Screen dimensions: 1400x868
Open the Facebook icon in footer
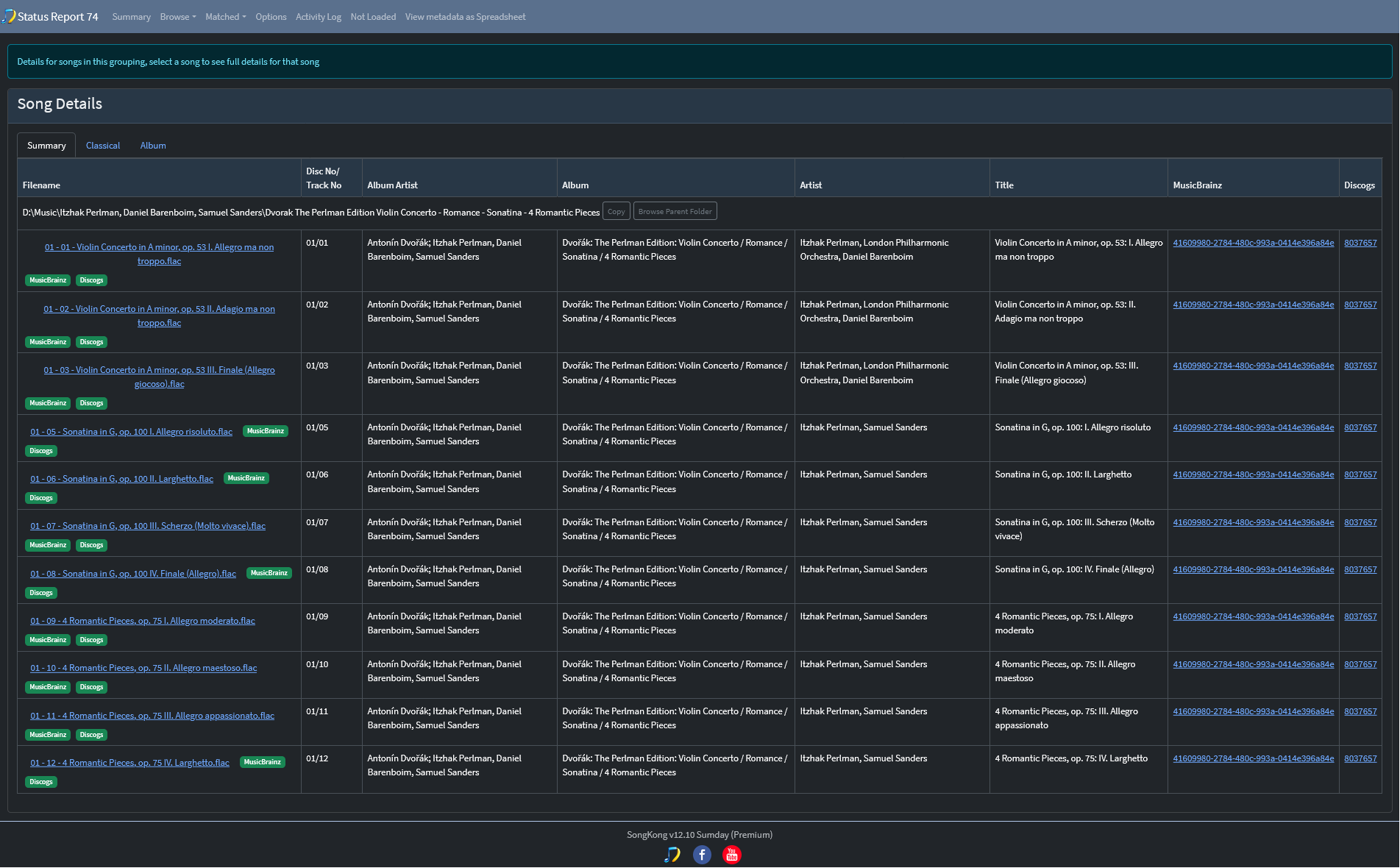[x=702, y=855]
